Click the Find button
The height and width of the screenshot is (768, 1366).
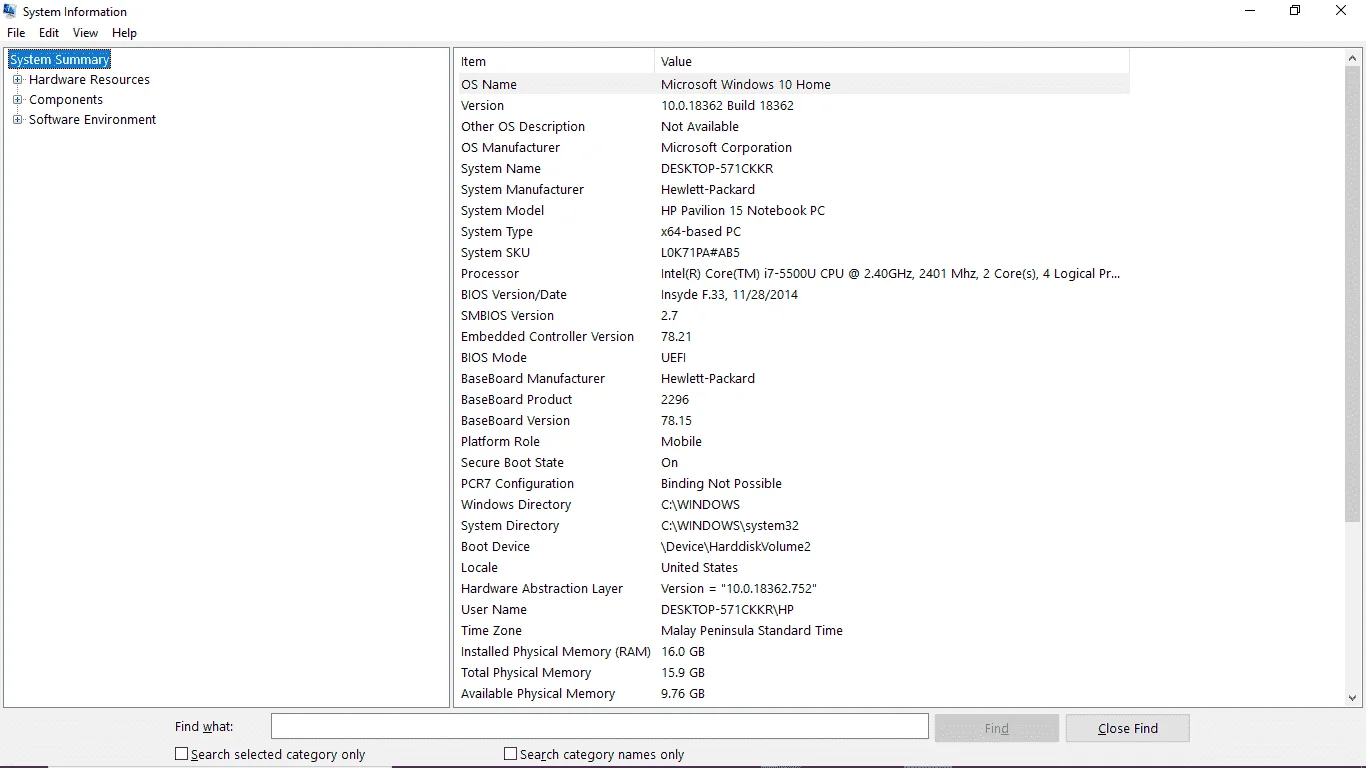point(997,728)
